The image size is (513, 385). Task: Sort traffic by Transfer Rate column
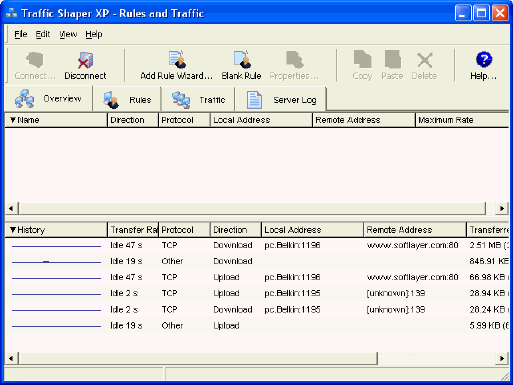[133, 230]
